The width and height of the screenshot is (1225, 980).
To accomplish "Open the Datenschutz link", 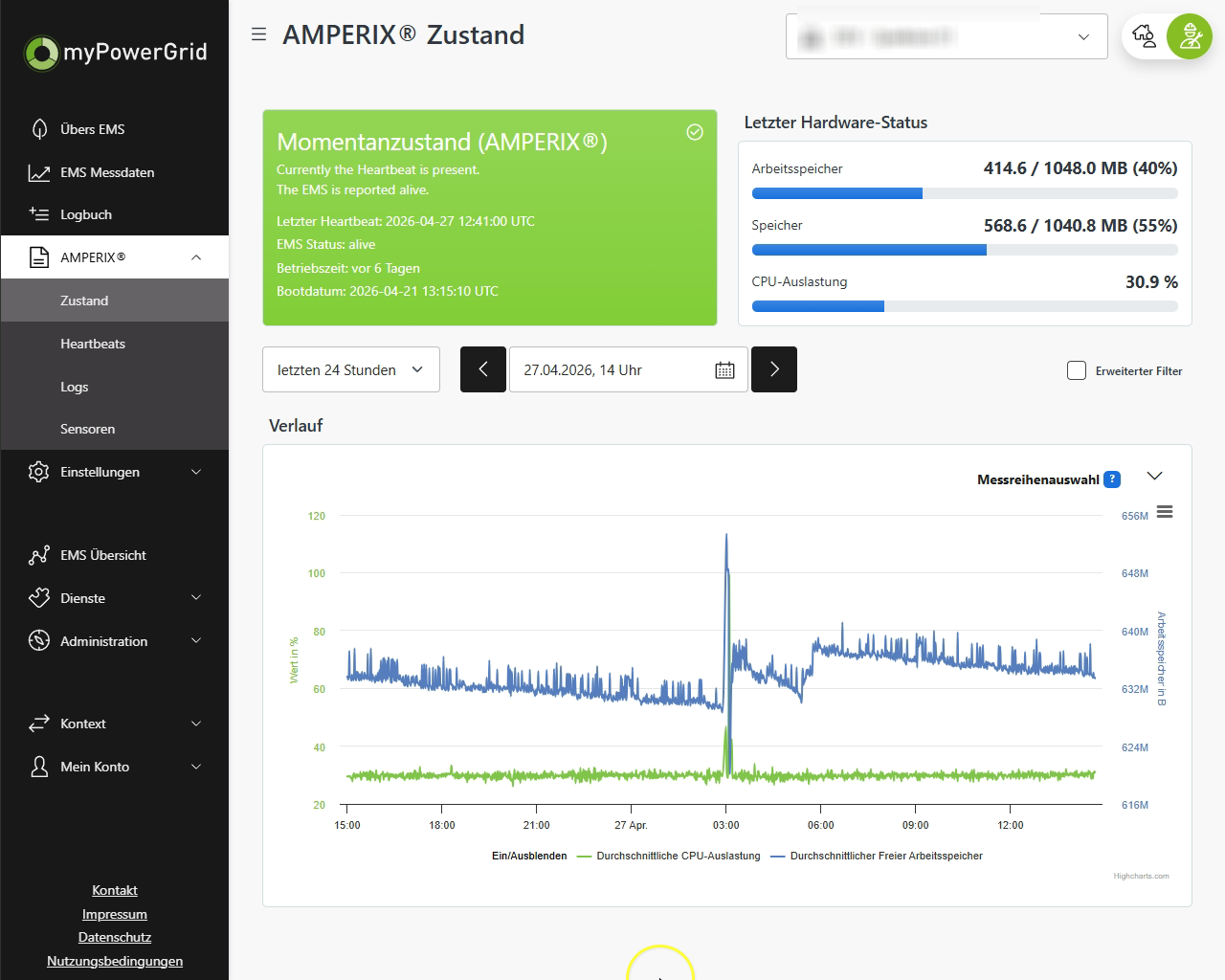I will [115, 937].
